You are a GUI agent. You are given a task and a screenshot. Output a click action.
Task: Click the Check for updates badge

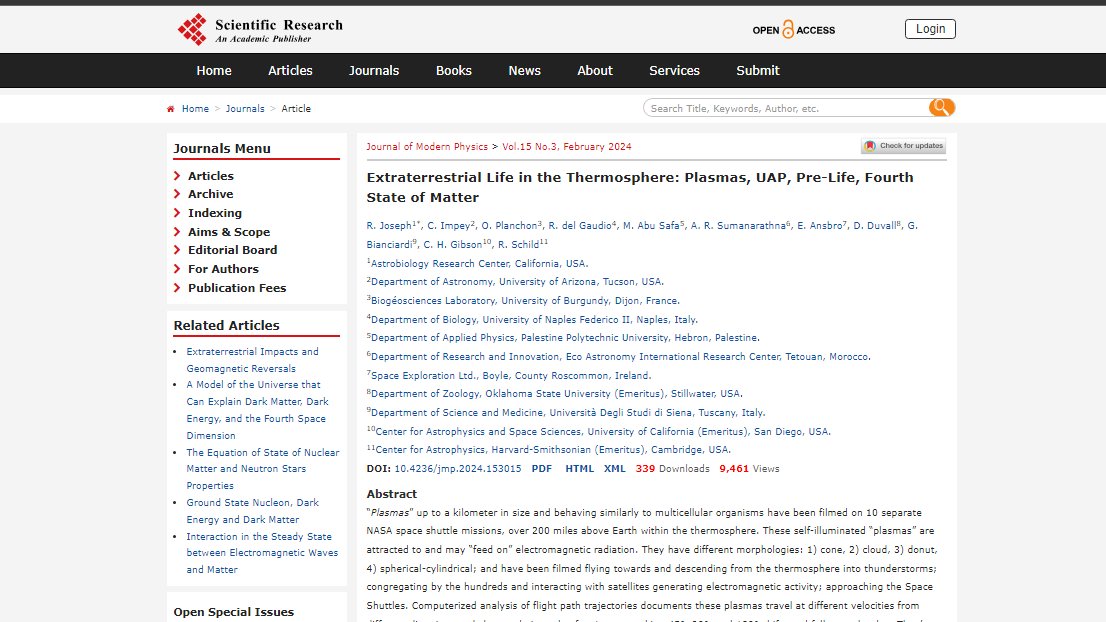pos(904,146)
